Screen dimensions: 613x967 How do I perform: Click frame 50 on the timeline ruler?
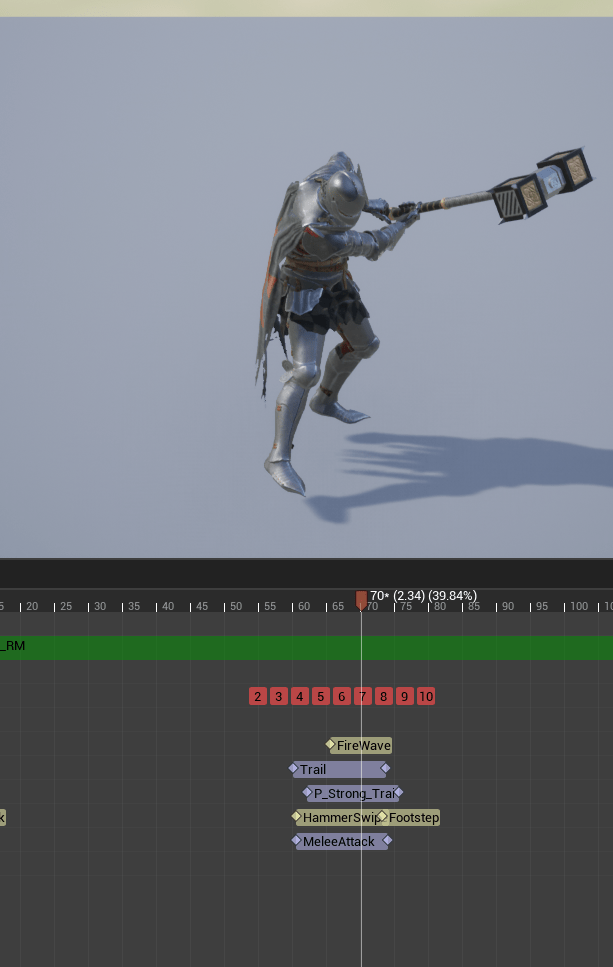[x=236, y=606]
